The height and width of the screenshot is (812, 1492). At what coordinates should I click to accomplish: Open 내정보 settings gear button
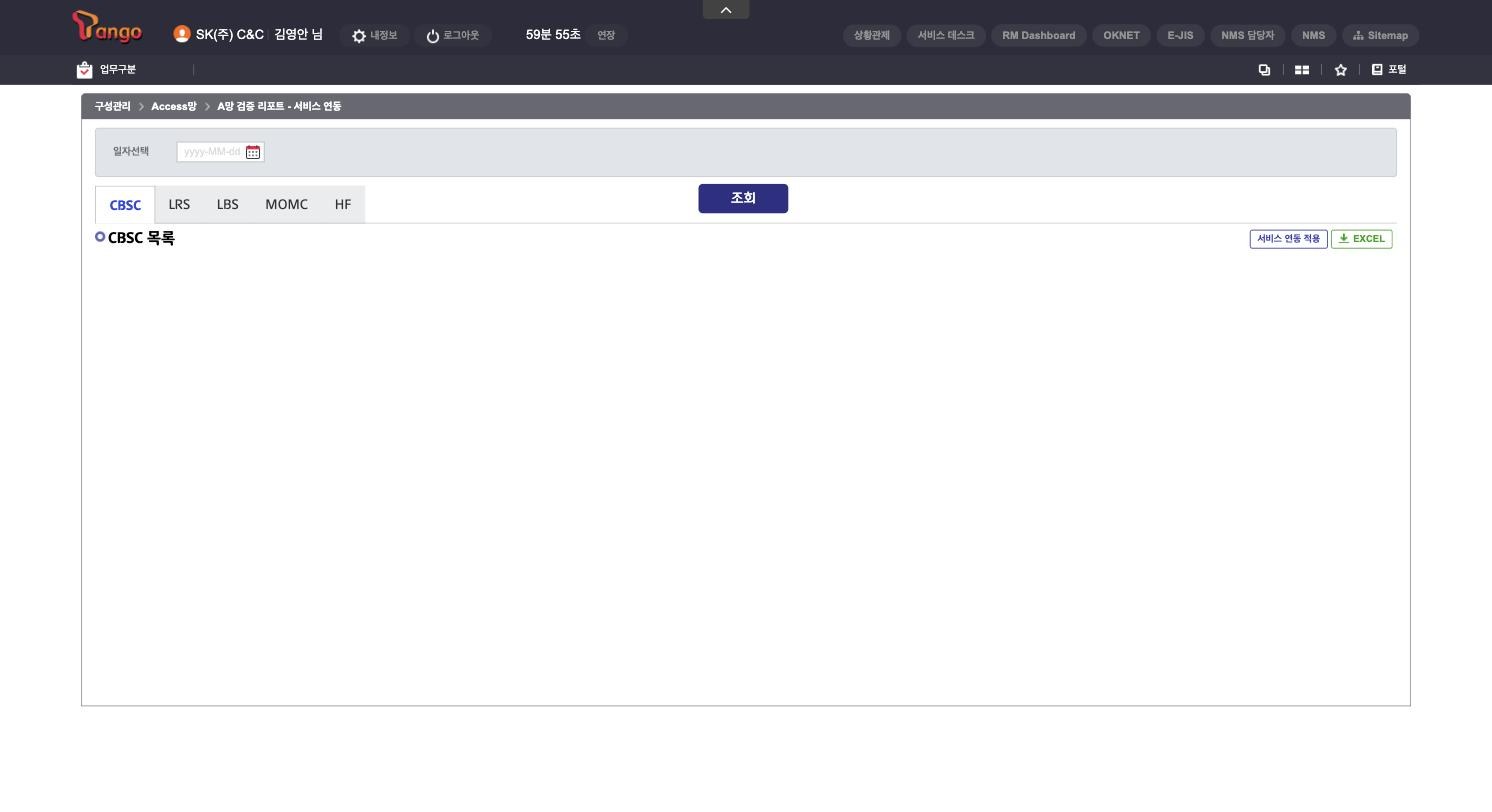click(x=374, y=36)
